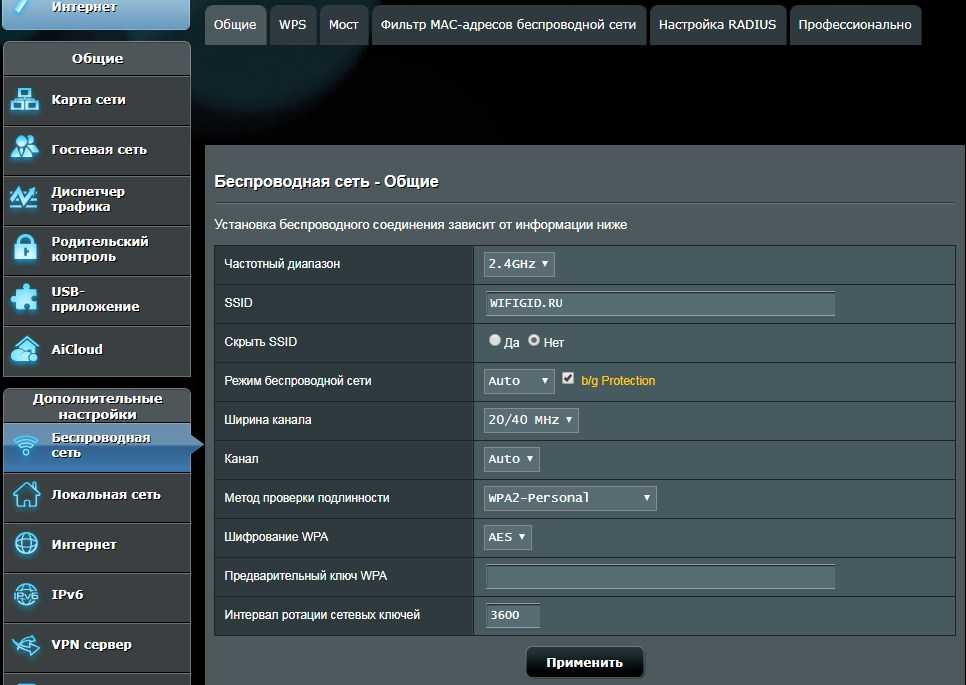Image resolution: width=966 pixels, height=685 pixels.
Task: Click the 'b/g Protection' yellow label
Action: [x=618, y=381]
